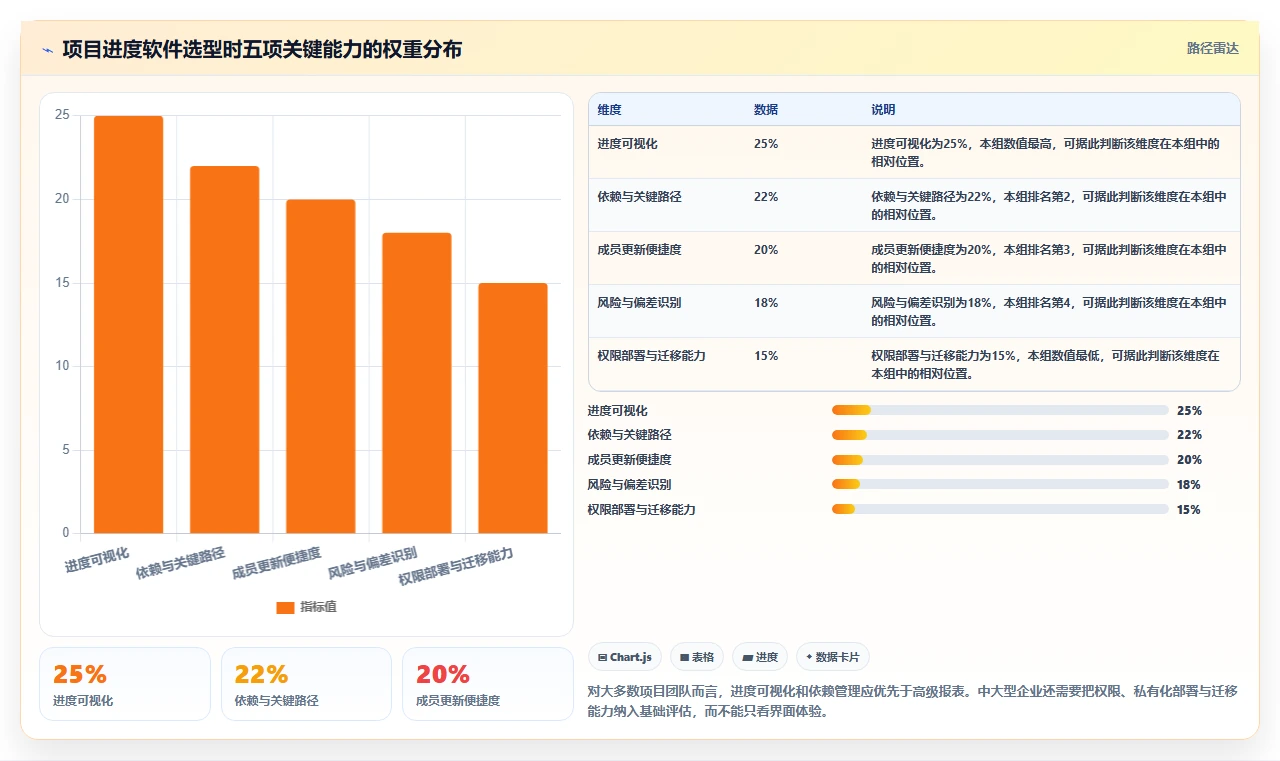
Task: Click the progress bar for 依赖与关键路径
Action: point(1000,435)
